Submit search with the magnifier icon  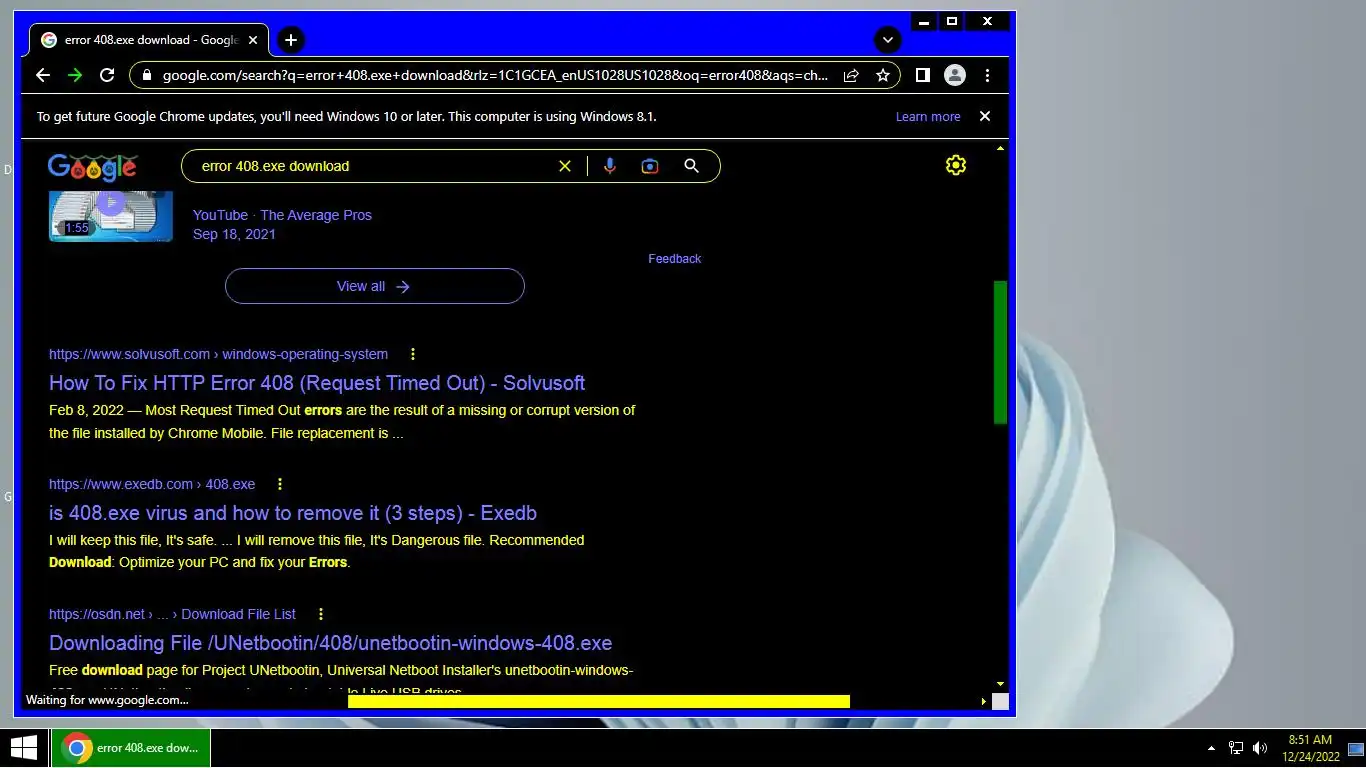click(x=691, y=166)
